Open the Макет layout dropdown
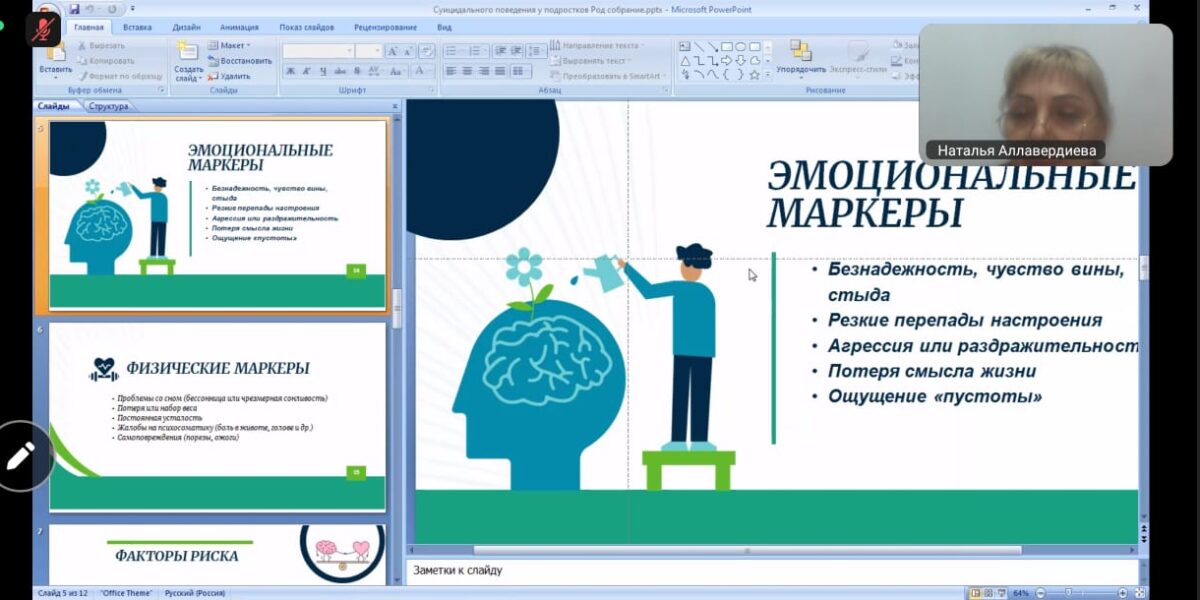Image resolution: width=1200 pixels, height=600 pixels. click(234, 46)
